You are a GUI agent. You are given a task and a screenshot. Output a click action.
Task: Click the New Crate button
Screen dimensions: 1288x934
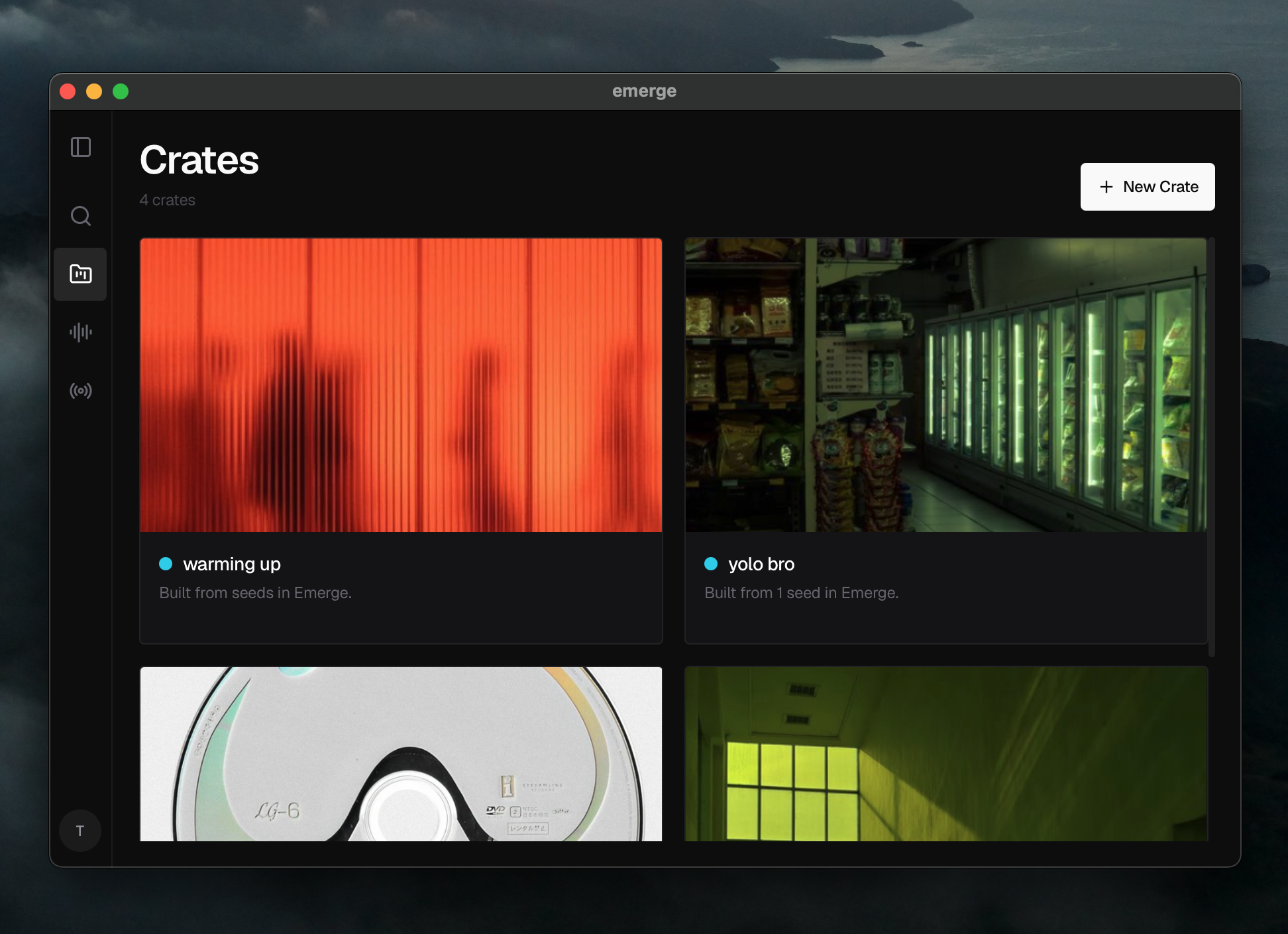1148,187
